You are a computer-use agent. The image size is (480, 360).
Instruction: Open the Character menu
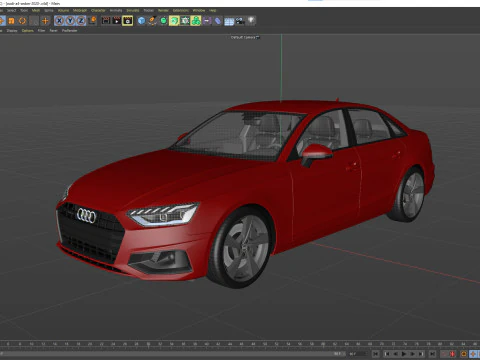98,10
